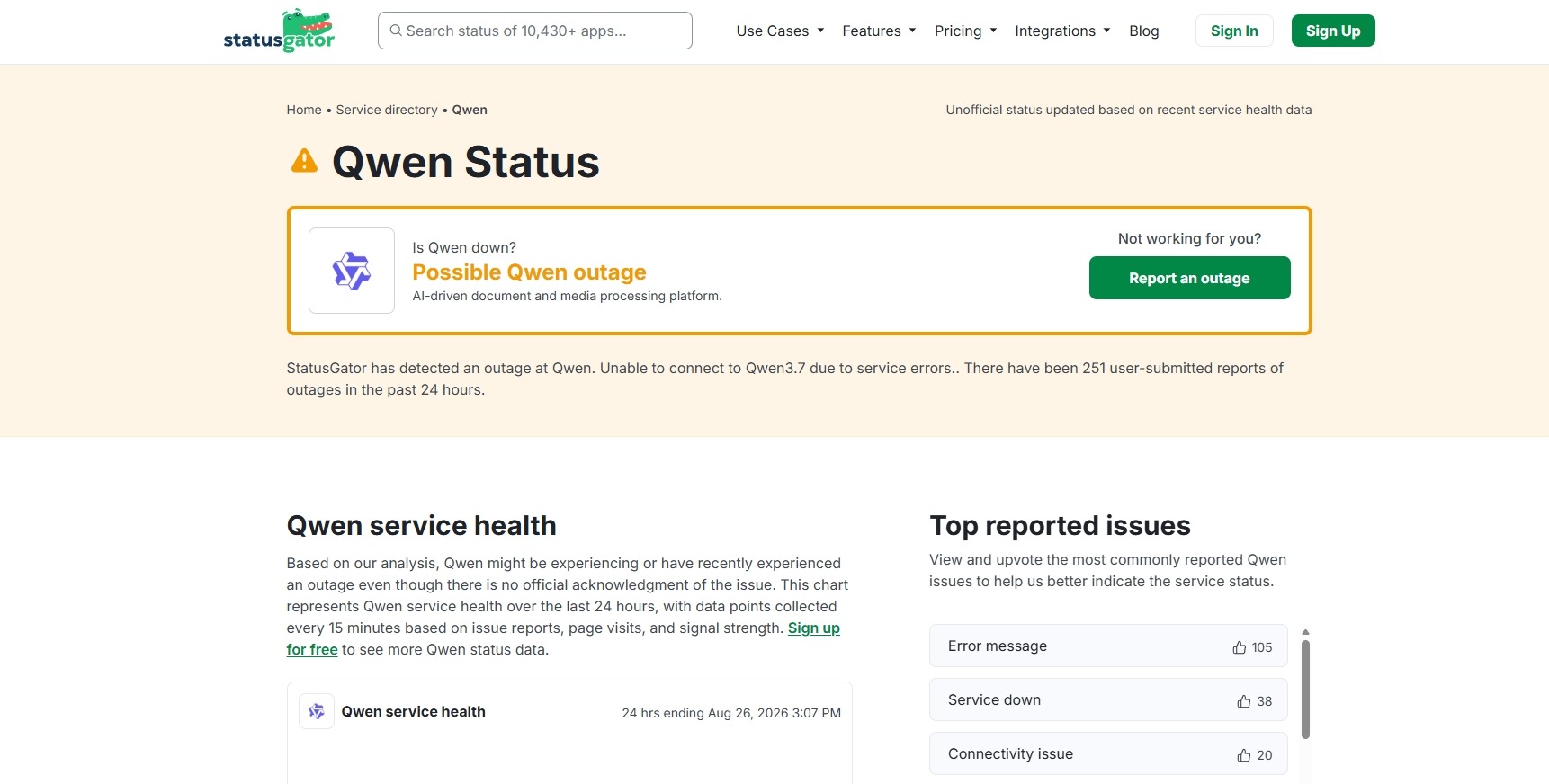Click the Sign up for free link
Viewport: 1549px width, 784px height.
[x=814, y=628]
